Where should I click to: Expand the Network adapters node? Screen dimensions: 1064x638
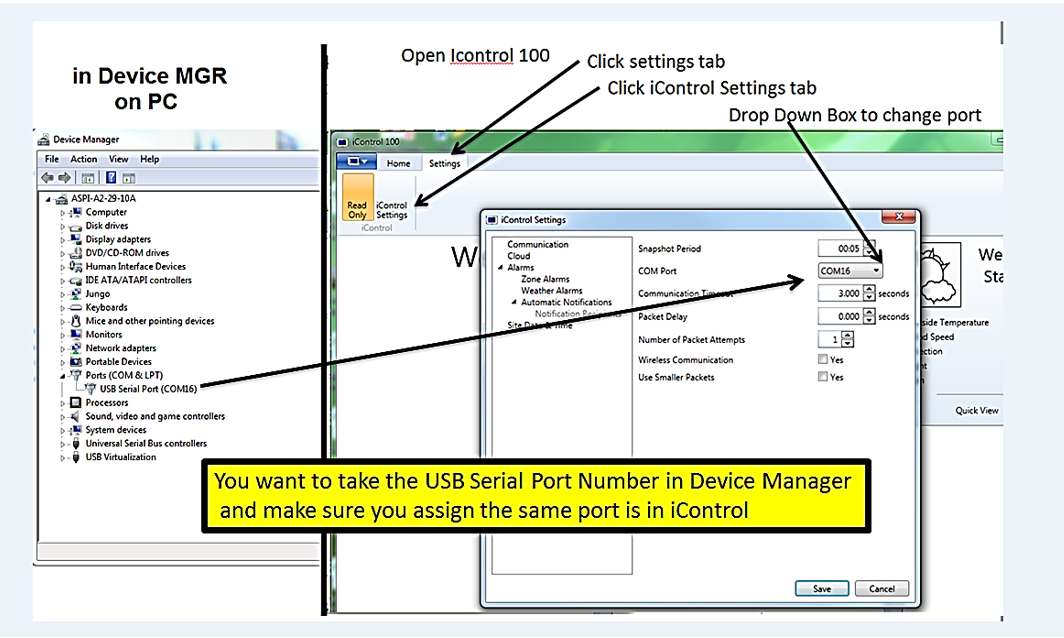click(62, 349)
